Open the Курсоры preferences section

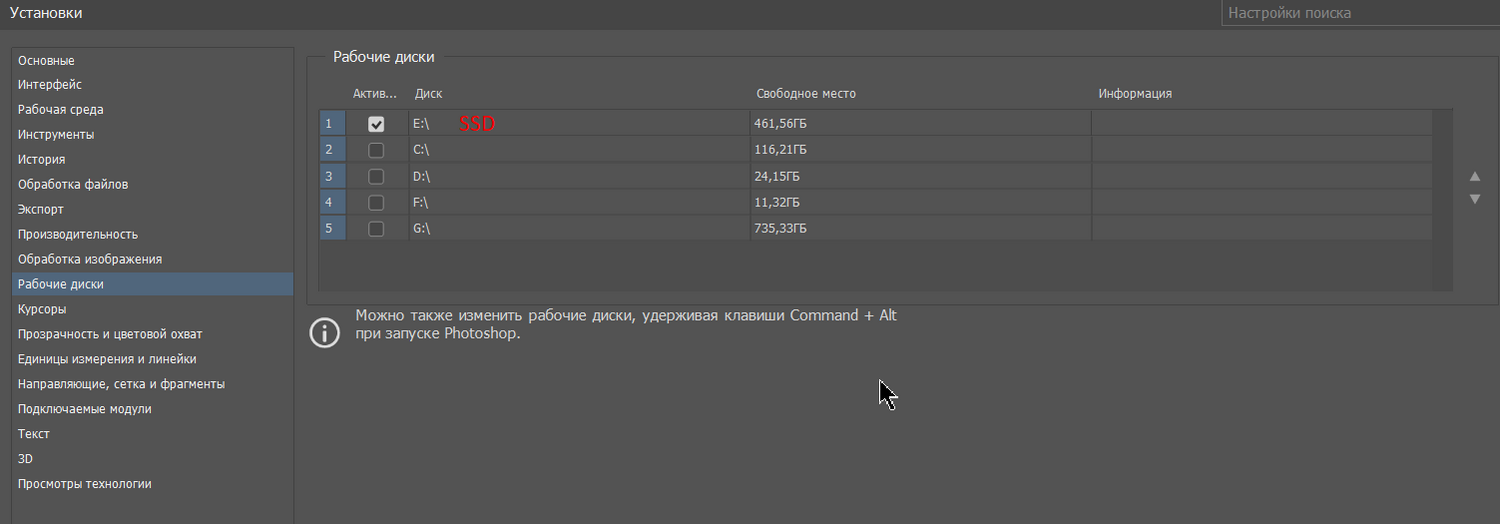tap(153, 310)
